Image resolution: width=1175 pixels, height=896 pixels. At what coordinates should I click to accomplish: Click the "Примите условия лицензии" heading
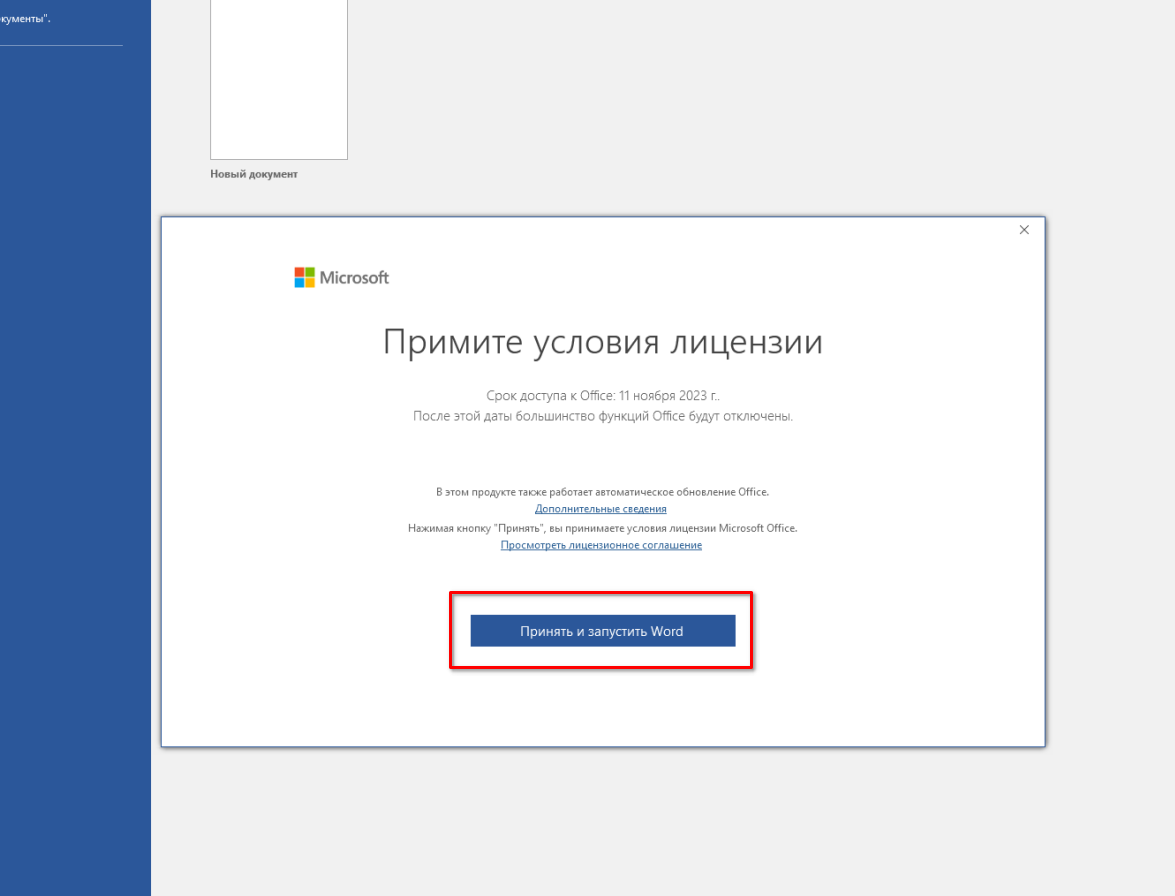pos(602,343)
